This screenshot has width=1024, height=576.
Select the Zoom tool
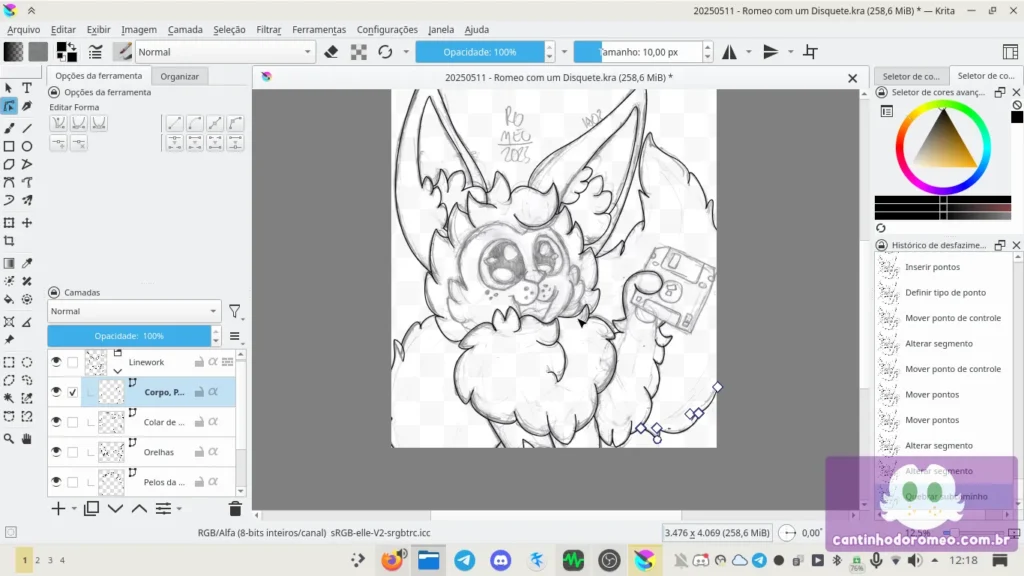coord(9,439)
